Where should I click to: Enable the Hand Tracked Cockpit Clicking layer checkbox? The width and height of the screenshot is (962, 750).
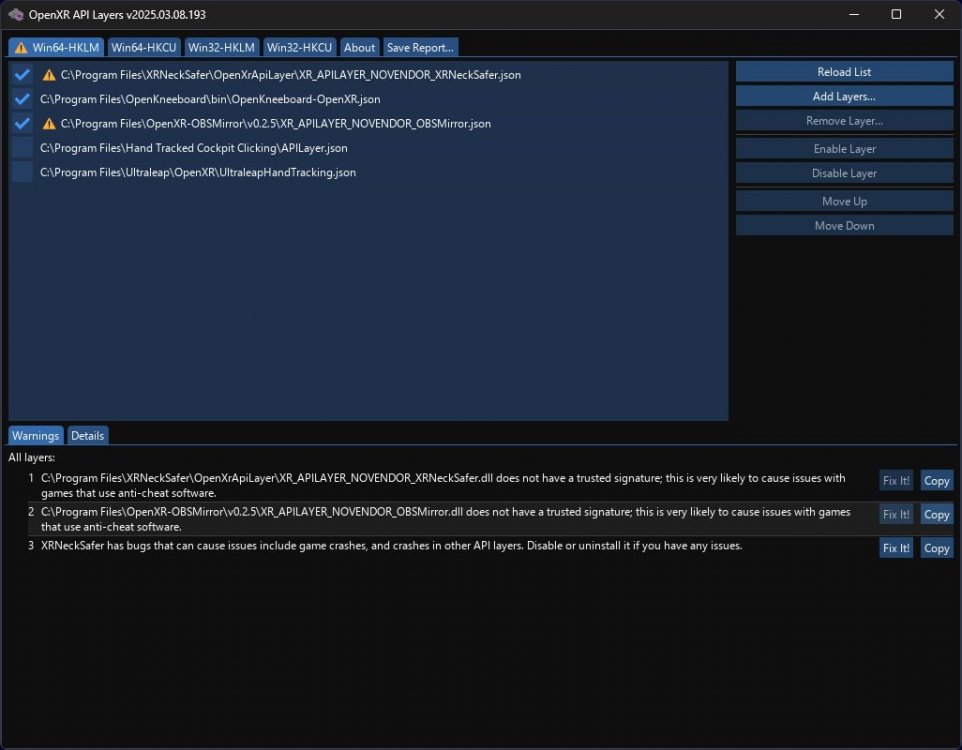point(22,147)
